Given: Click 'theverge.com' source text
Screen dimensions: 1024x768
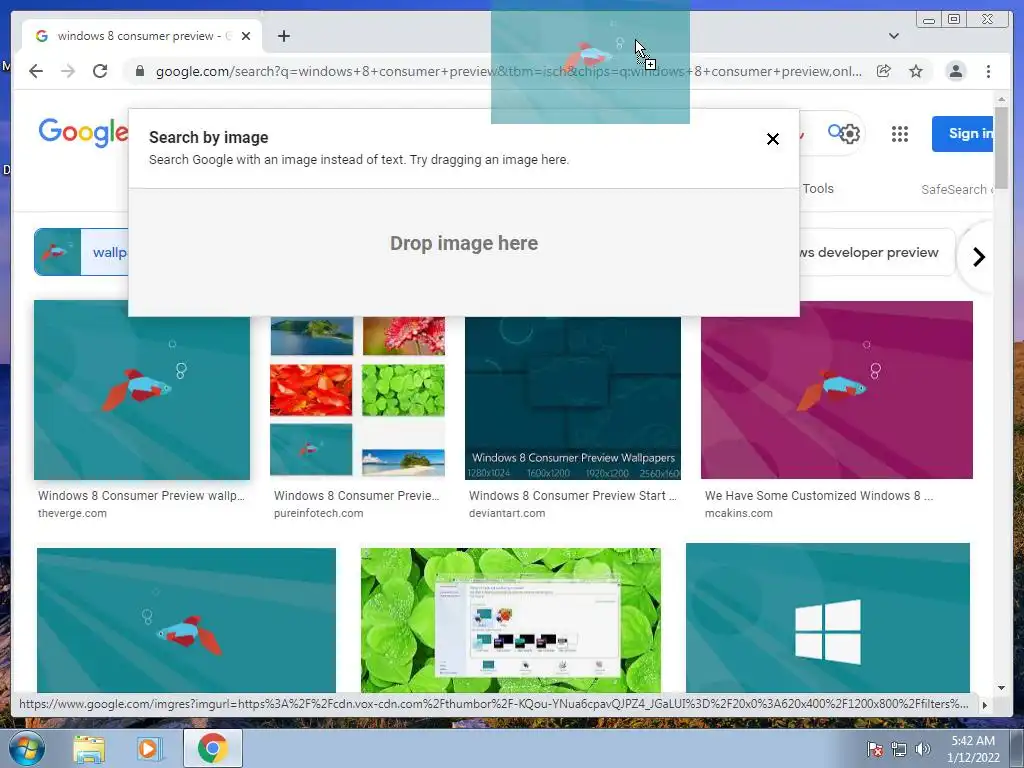Looking at the screenshot, I should pyautogui.click(x=72, y=513).
